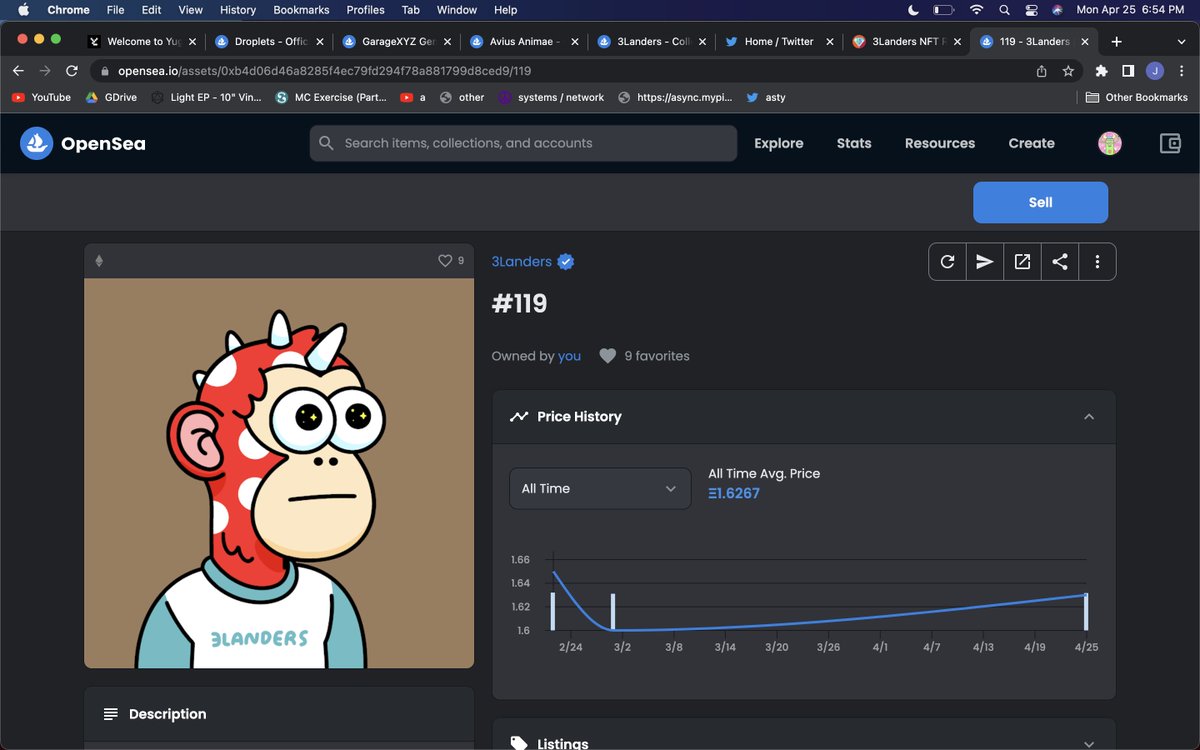Open the 'other' bookmarks folder
The image size is (1200, 750).
coord(462,97)
